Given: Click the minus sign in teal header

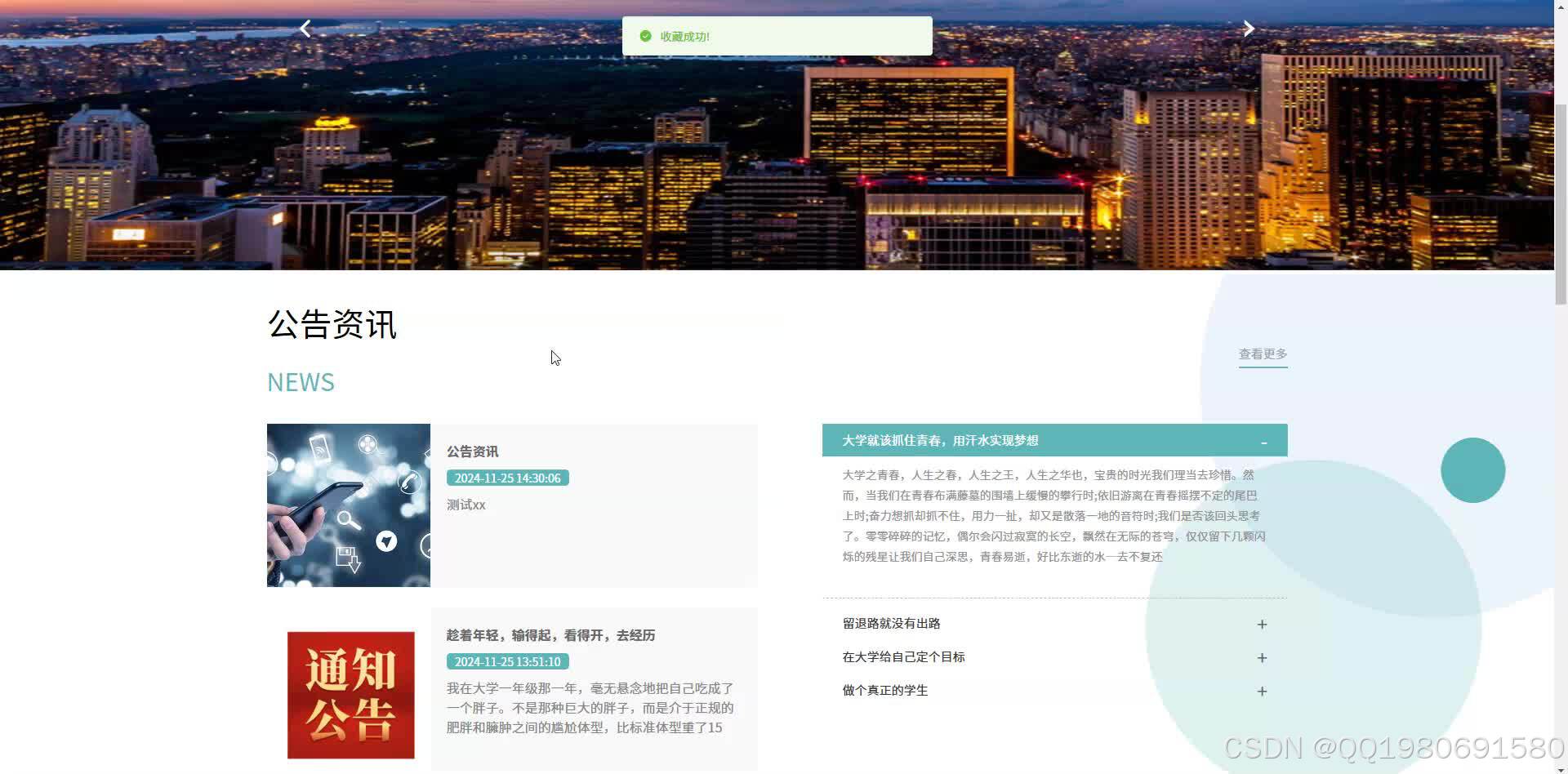Looking at the screenshot, I should (x=1263, y=442).
